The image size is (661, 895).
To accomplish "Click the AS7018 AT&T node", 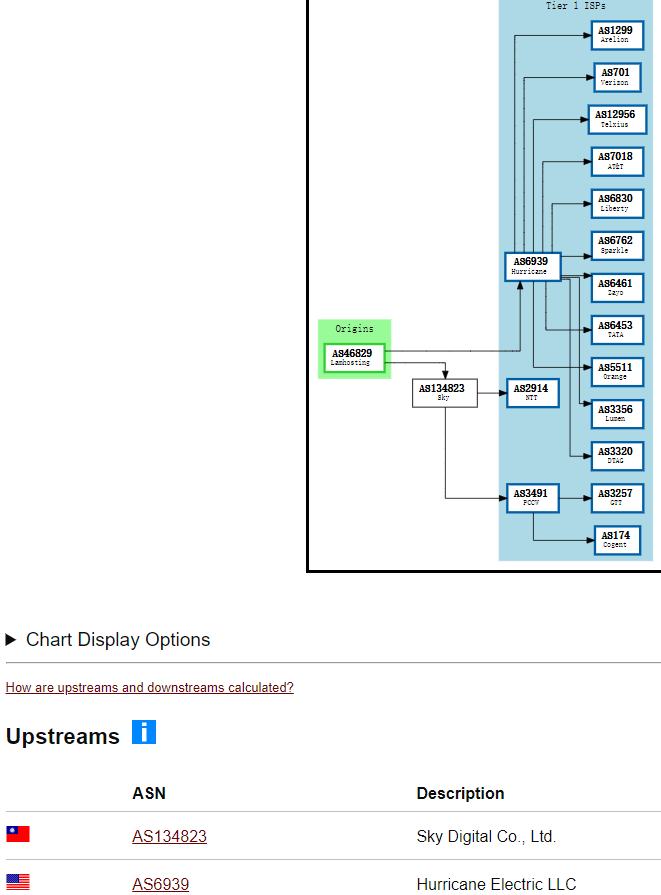I will point(617,162).
